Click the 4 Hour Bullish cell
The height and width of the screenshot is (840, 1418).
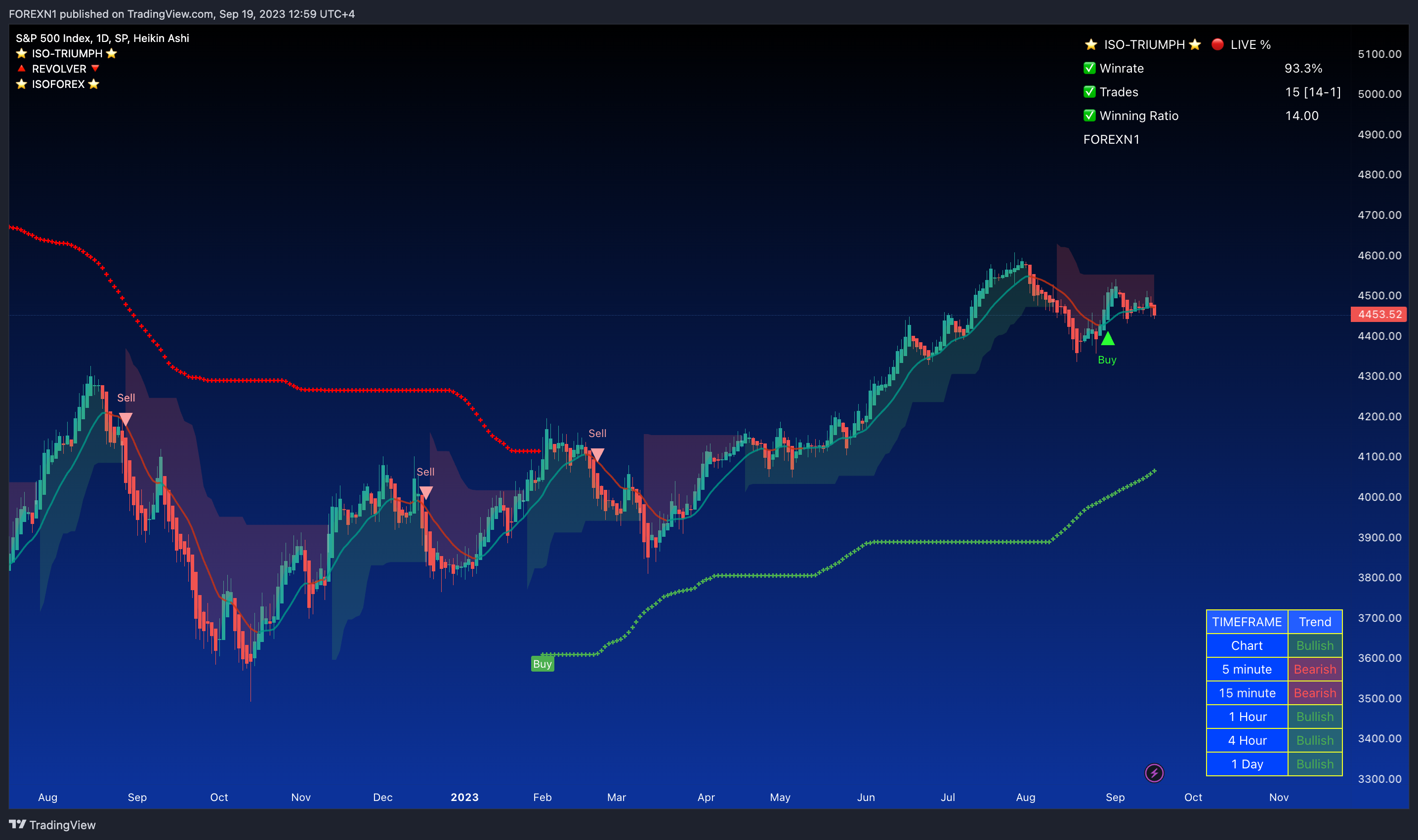tap(1315, 740)
